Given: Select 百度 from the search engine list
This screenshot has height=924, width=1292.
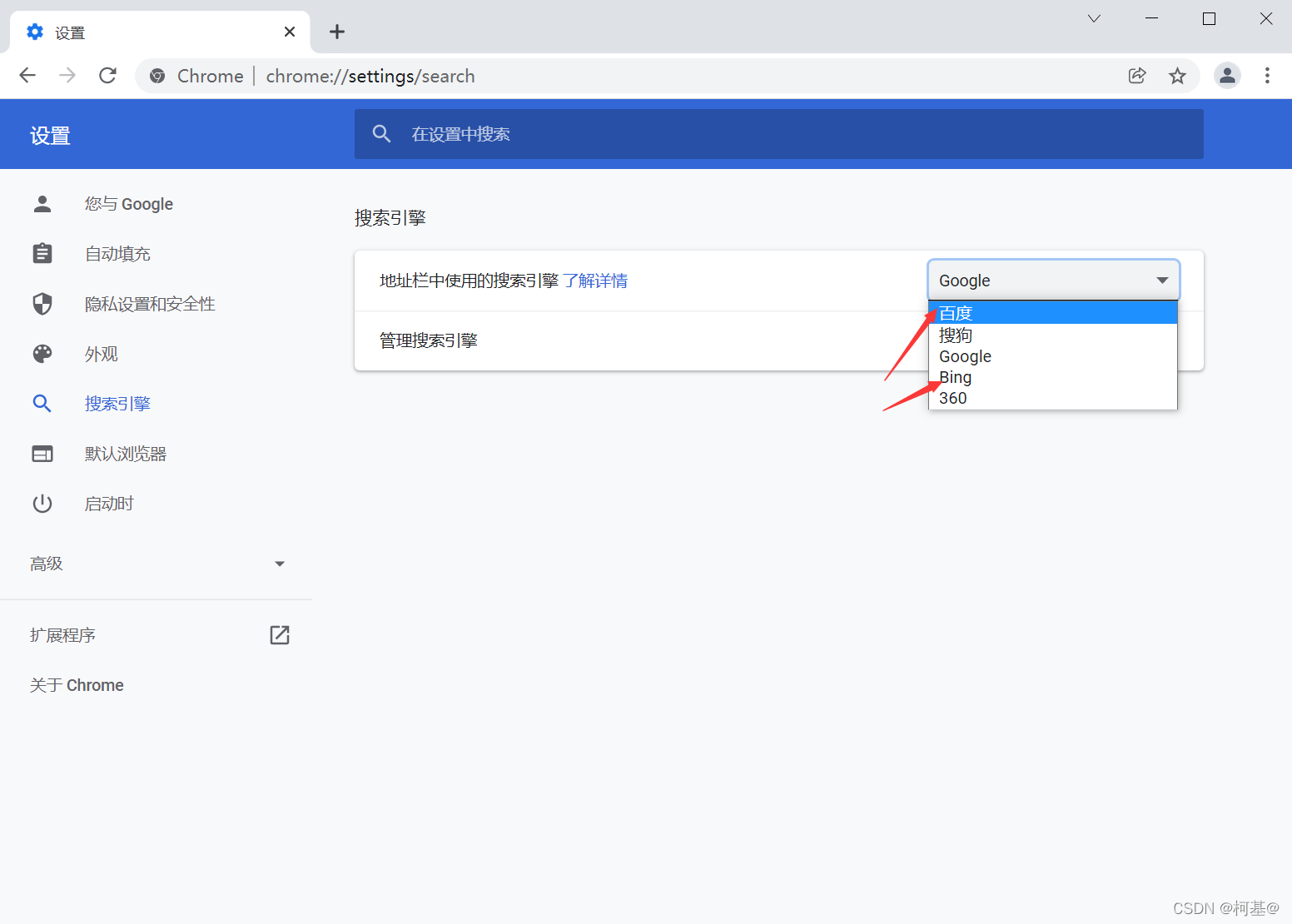Looking at the screenshot, I should click(1053, 313).
